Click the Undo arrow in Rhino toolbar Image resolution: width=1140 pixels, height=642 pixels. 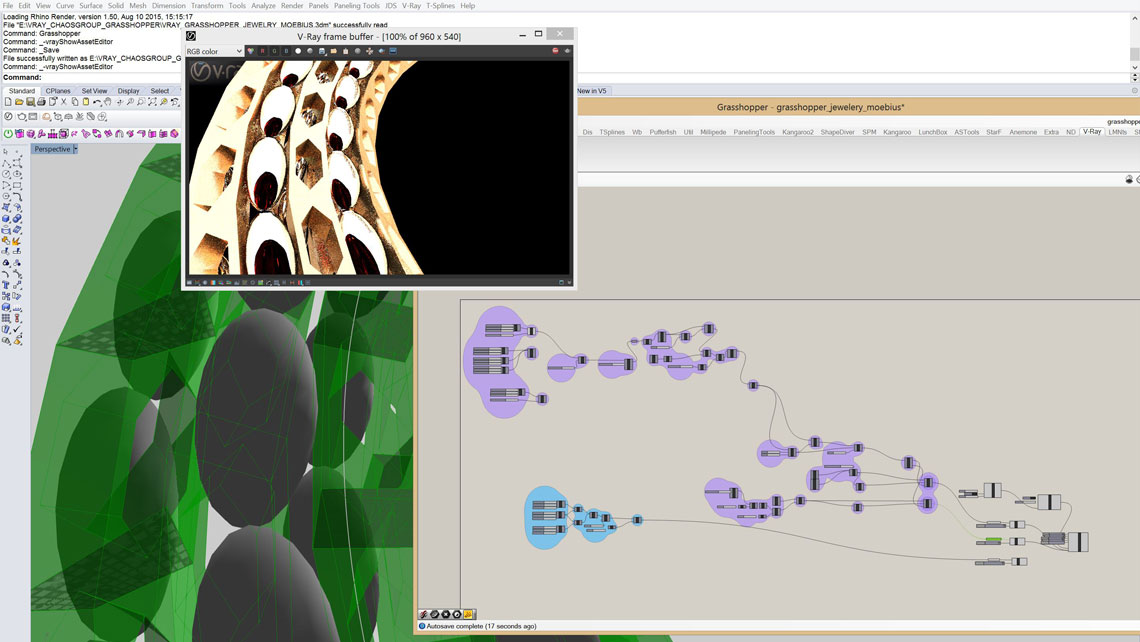(x=97, y=103)
